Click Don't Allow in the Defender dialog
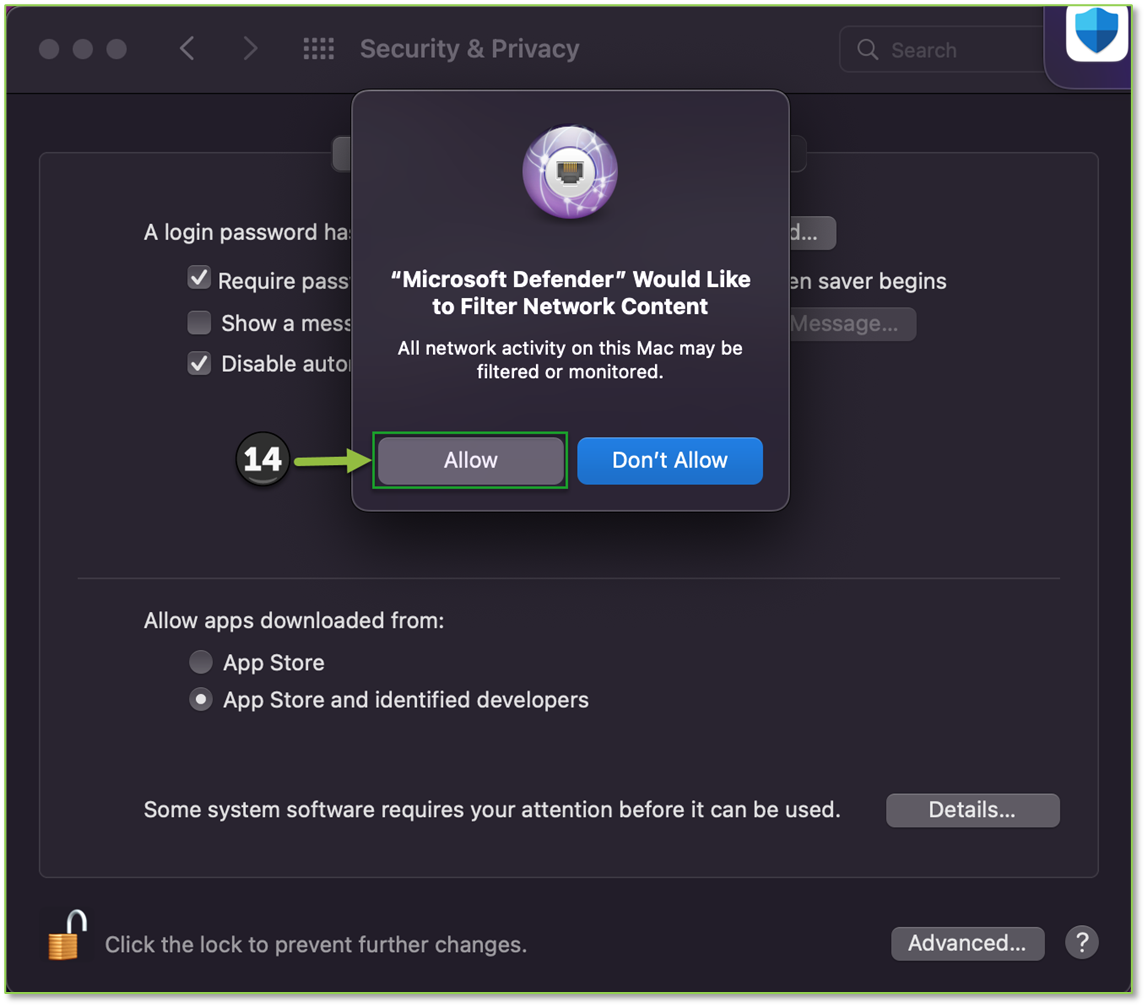 click(x=670, y=460)
